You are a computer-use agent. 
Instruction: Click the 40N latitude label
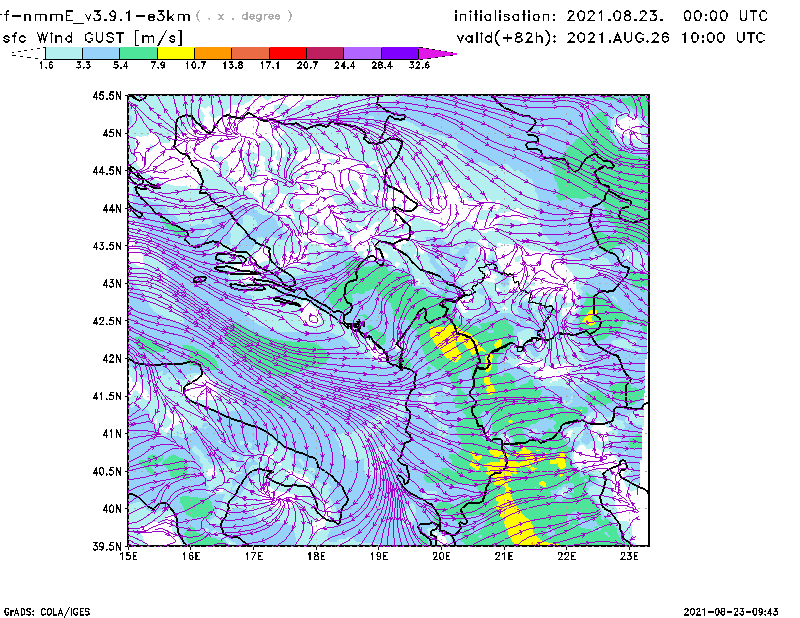tap(112, 509)
